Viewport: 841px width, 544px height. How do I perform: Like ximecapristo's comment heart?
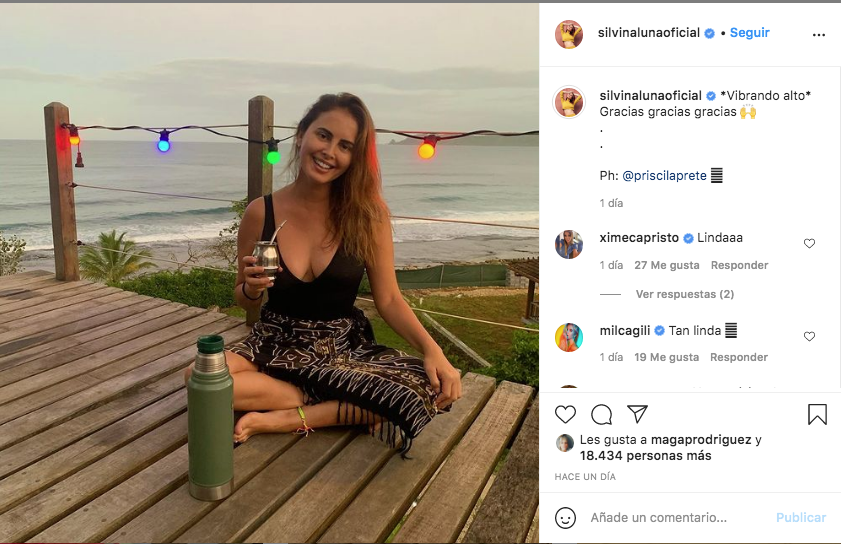point(810,243)
